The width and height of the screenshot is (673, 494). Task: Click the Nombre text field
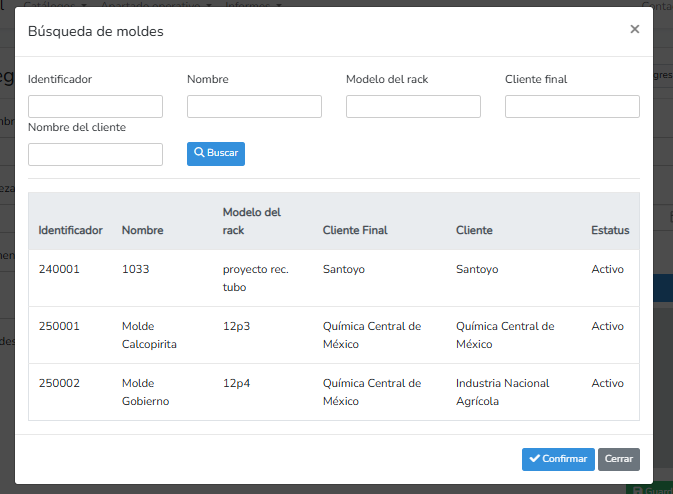[254, 107]
